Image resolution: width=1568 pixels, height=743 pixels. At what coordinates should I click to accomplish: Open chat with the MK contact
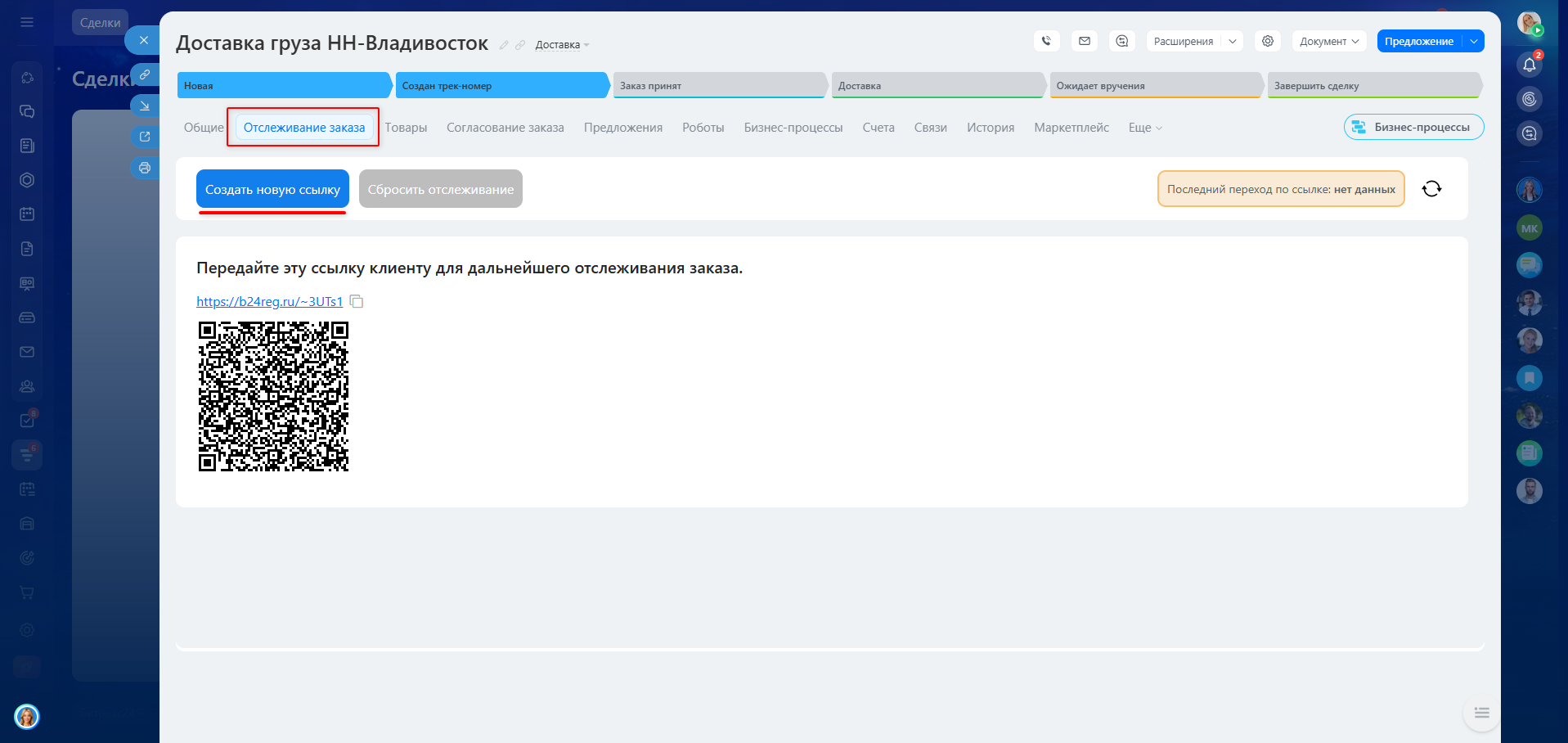click(x=1530, y=228)
